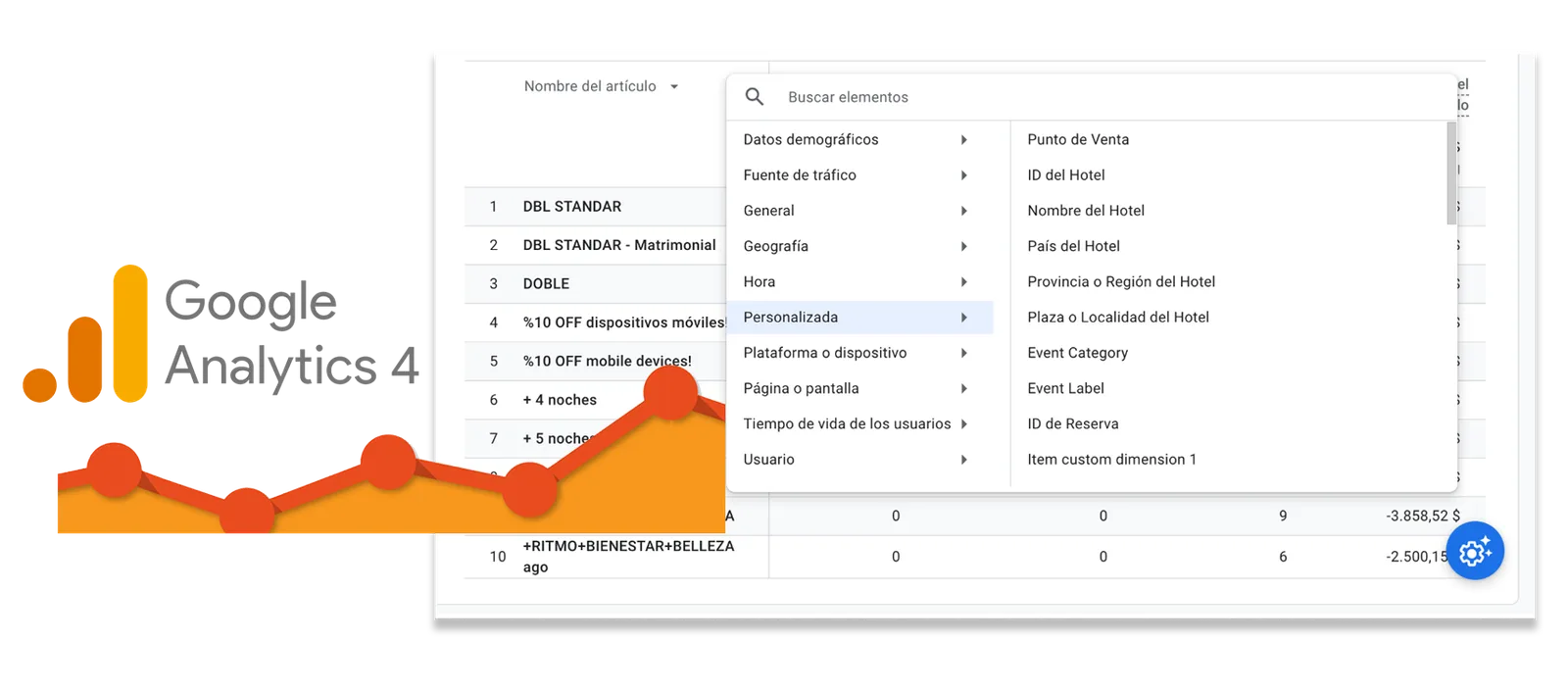Choose Plaza o Localidad del Hotel
The image size is (1568, 690).
[x=1118, y=317]
